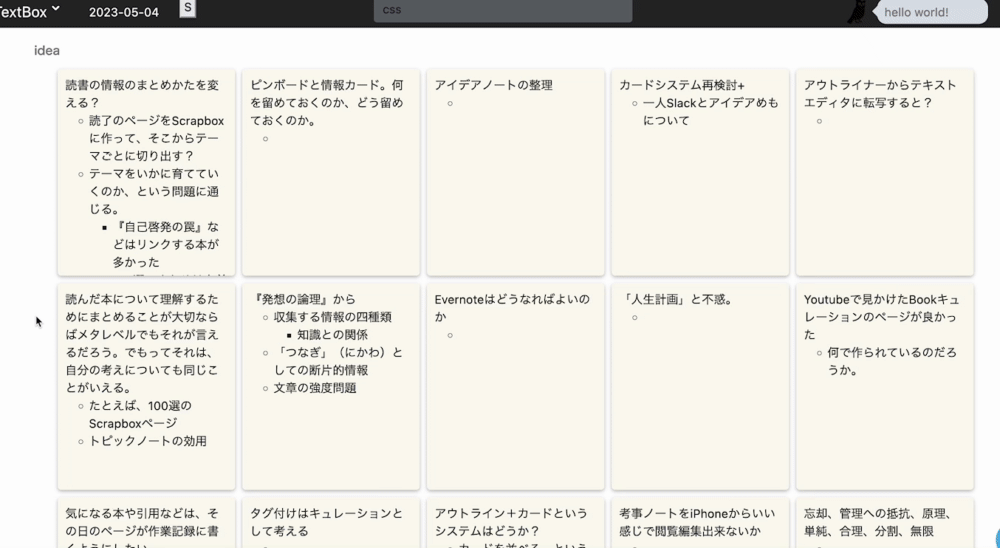Open card '読書の情報のまとめかたを変える？'
This screenshot has height=548, width=1000.
pyautogui.click(x=146, y=172)
